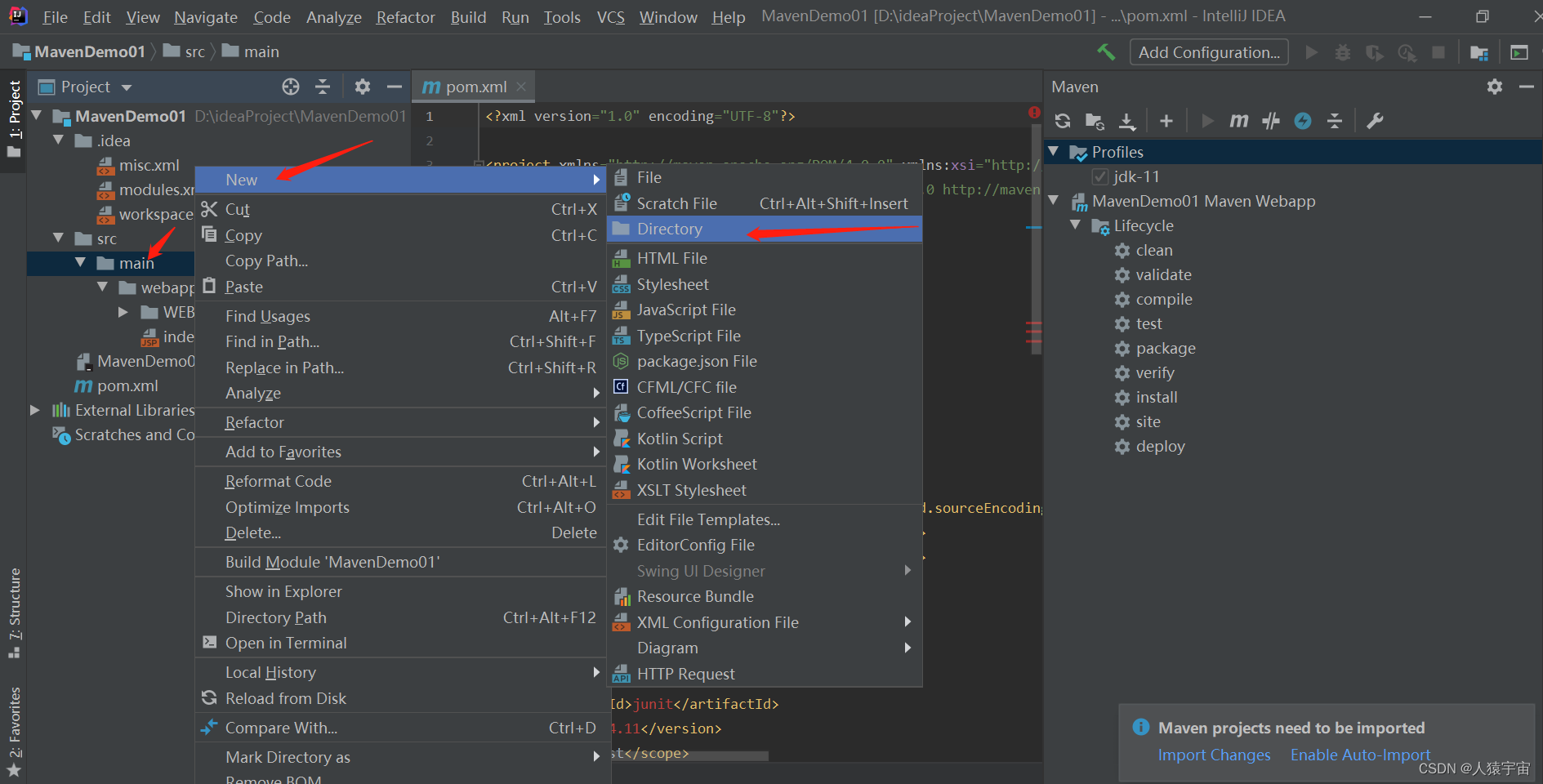Toggle Skip Tests mode blue icon
Image resolution: width=1543 pixels, height=784 pixels.
coord(1303,121)
